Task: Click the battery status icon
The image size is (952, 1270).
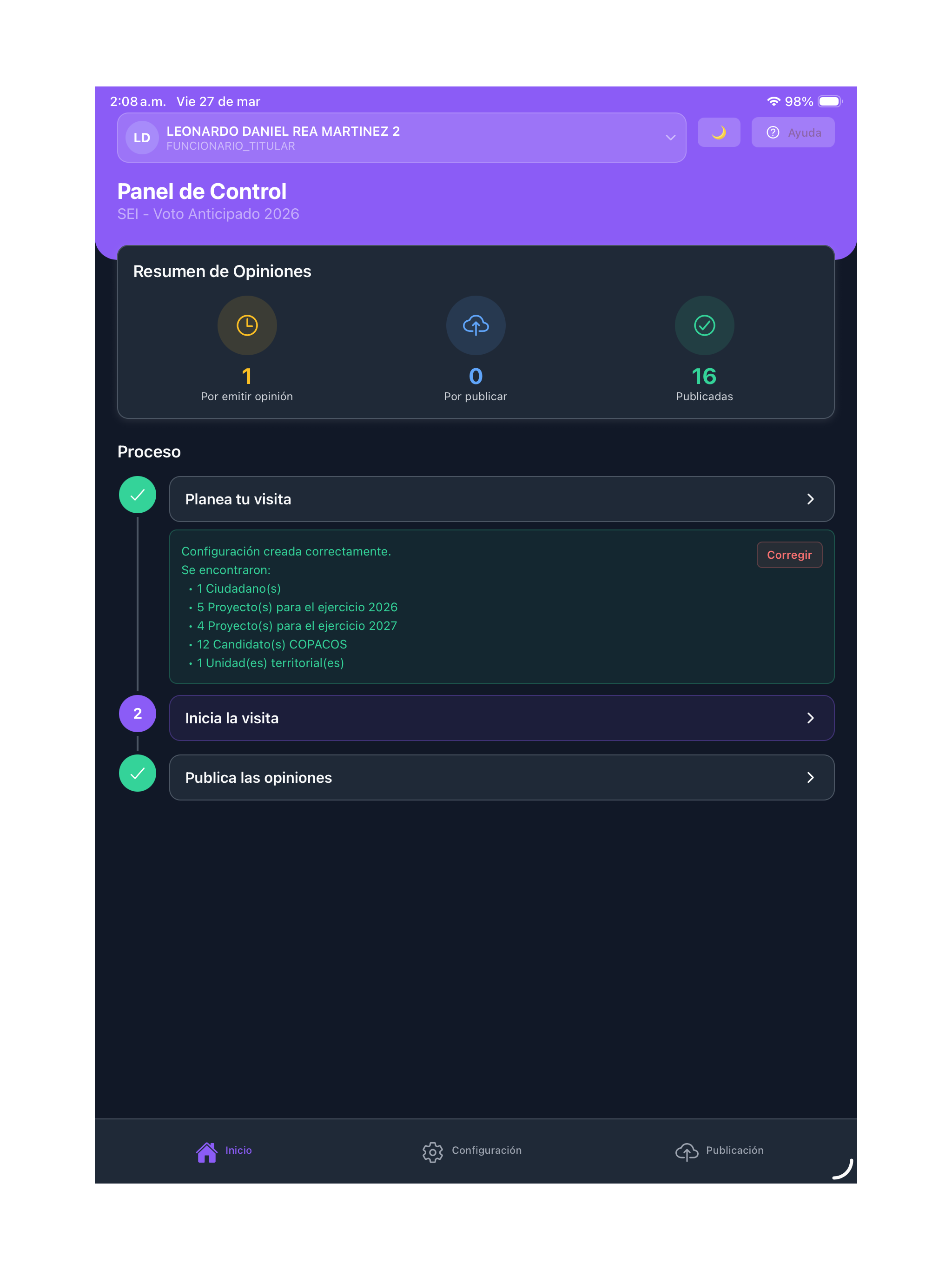Action: tap(830, 101)
